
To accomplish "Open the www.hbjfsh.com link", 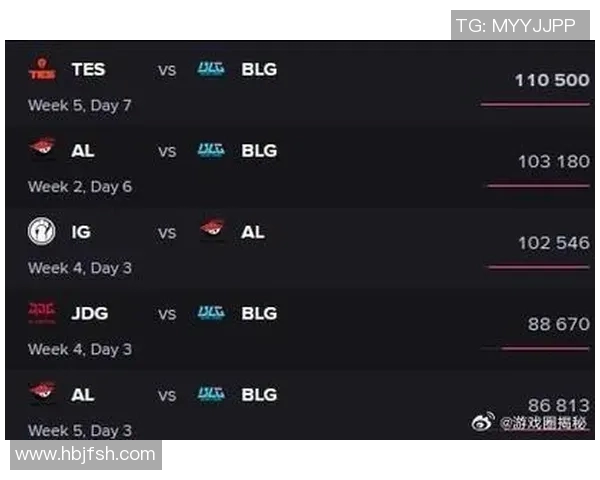I will [x=86, y=455].
